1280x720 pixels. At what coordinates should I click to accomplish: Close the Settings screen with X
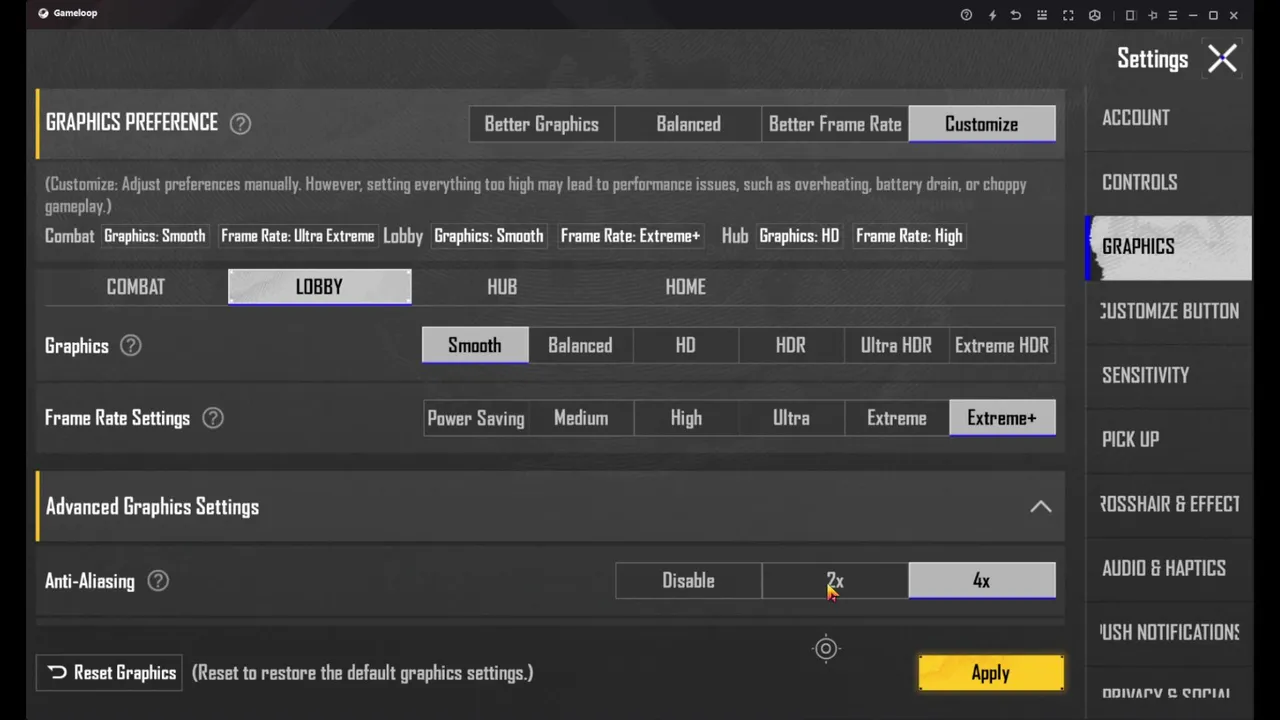click(x=1222, y=59)
